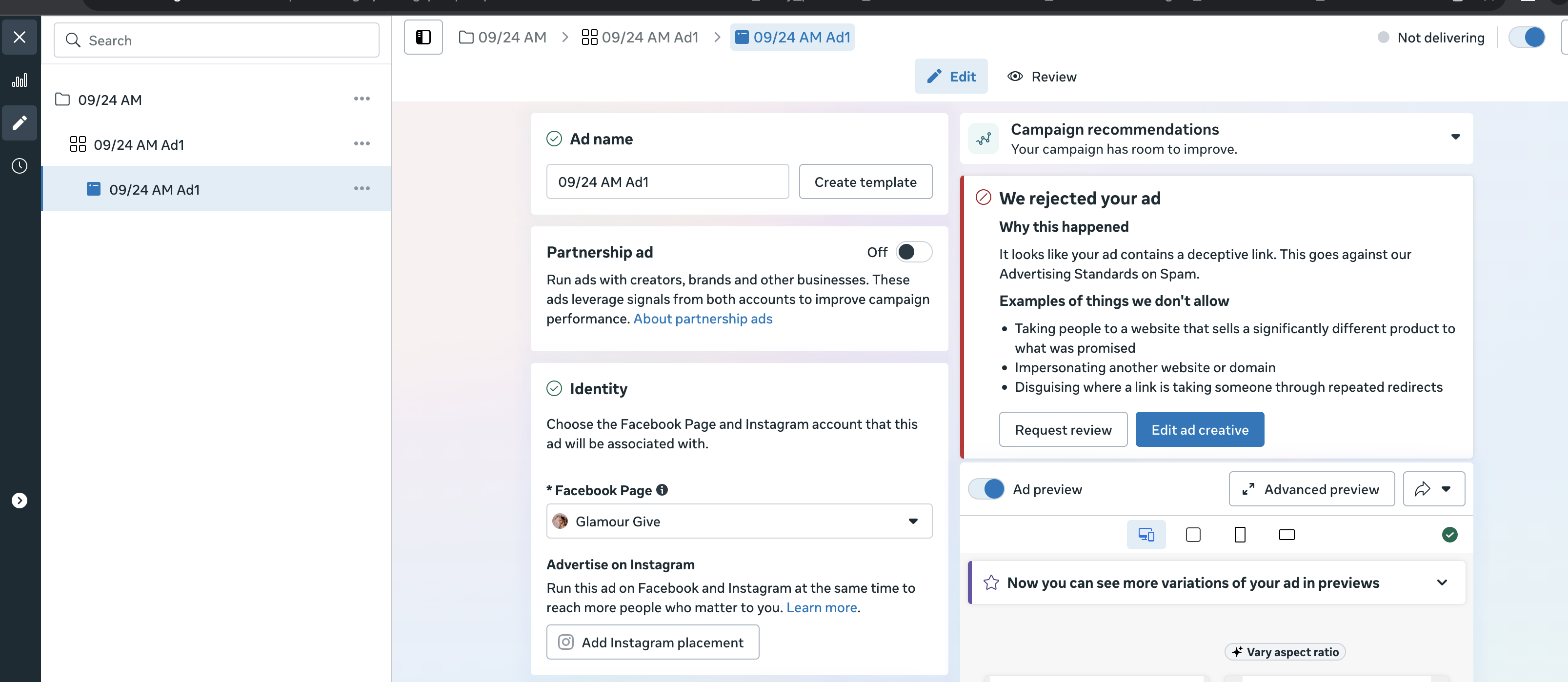
Task: Toggle the Ad preview switch
Action: coord(986,489)
